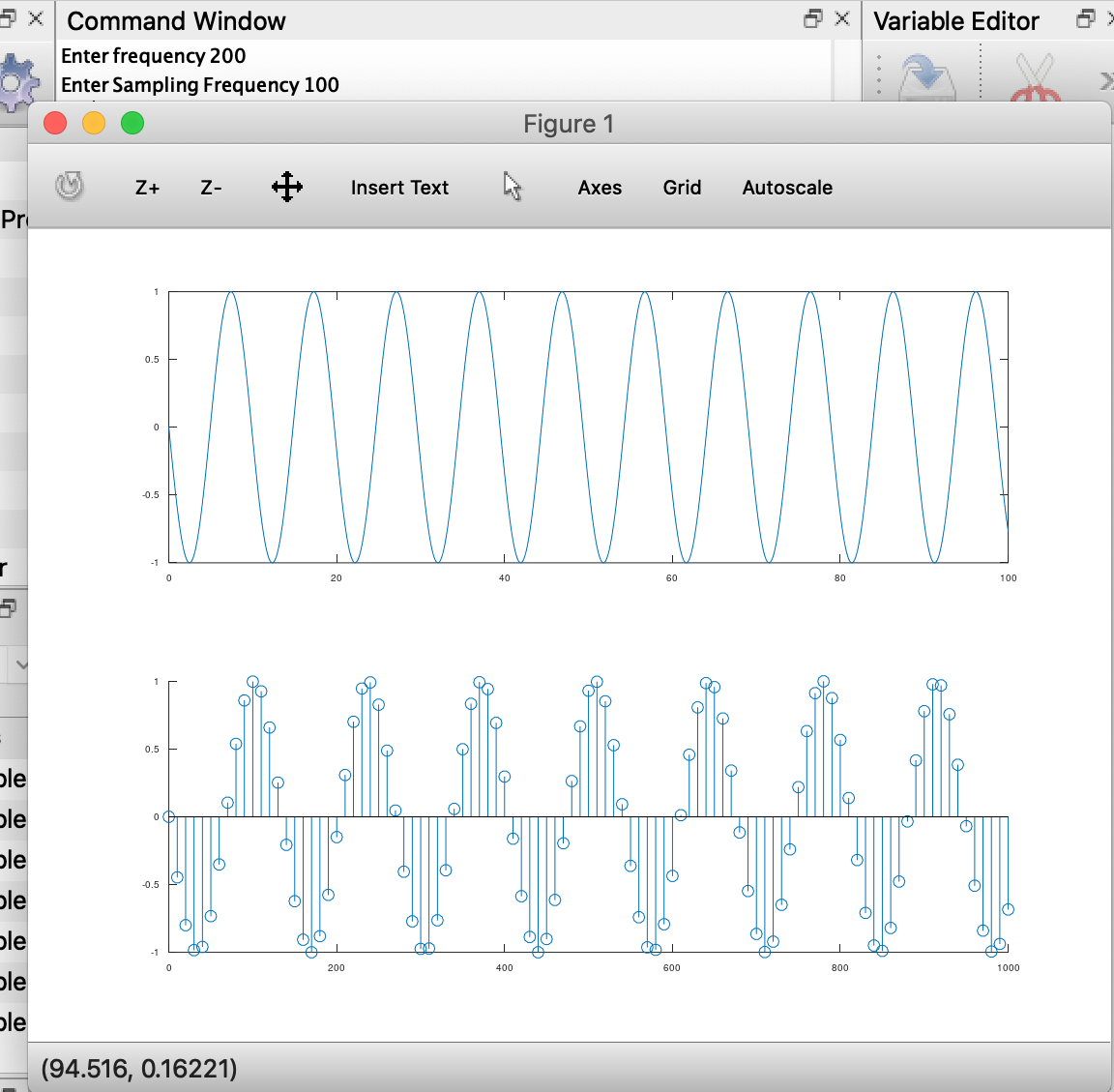Image resolution: width=1114 pixels, height=1092 pixels.
Task: Zoom in using the Z+ tool
Action: pos(146,188)
